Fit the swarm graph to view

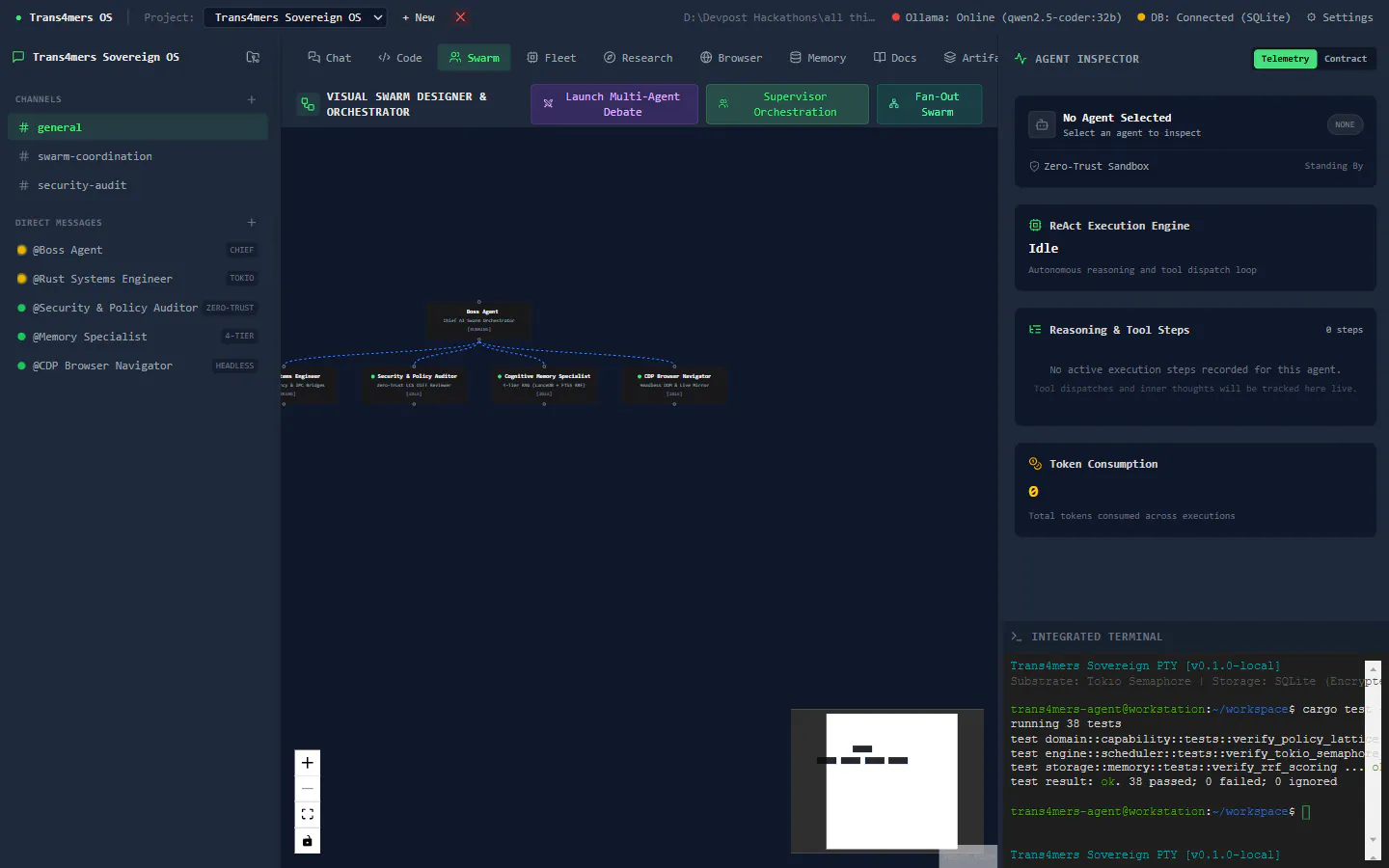click(307, 815)
